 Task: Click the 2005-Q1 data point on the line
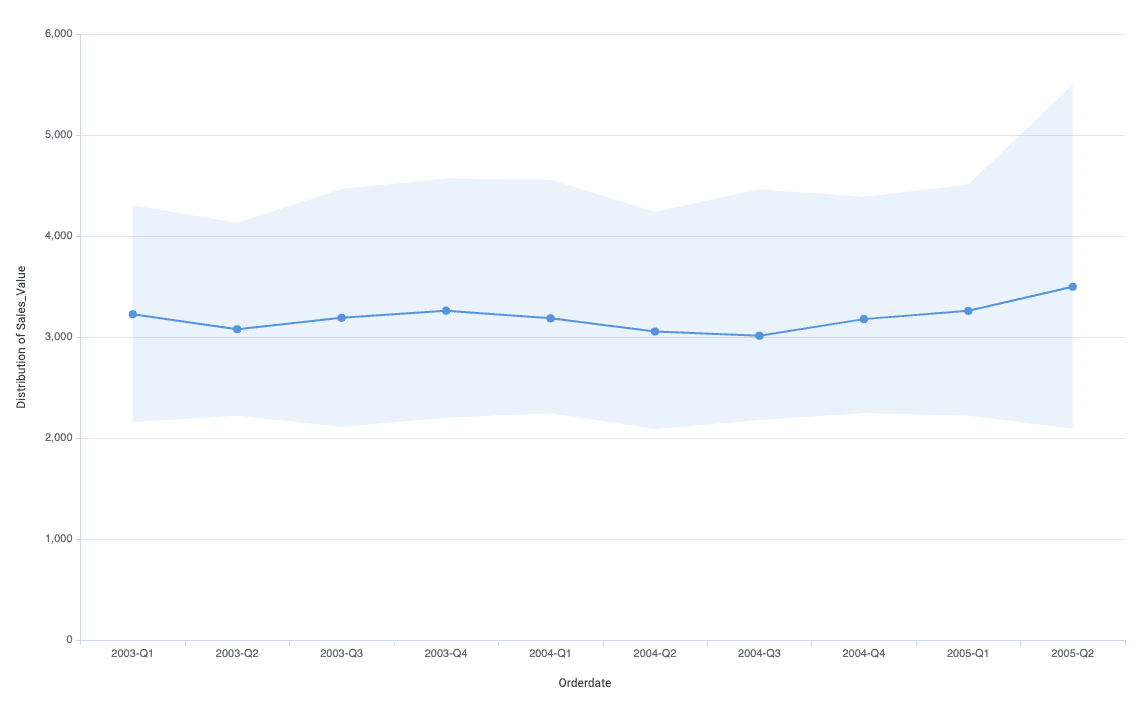pos(968,311)
